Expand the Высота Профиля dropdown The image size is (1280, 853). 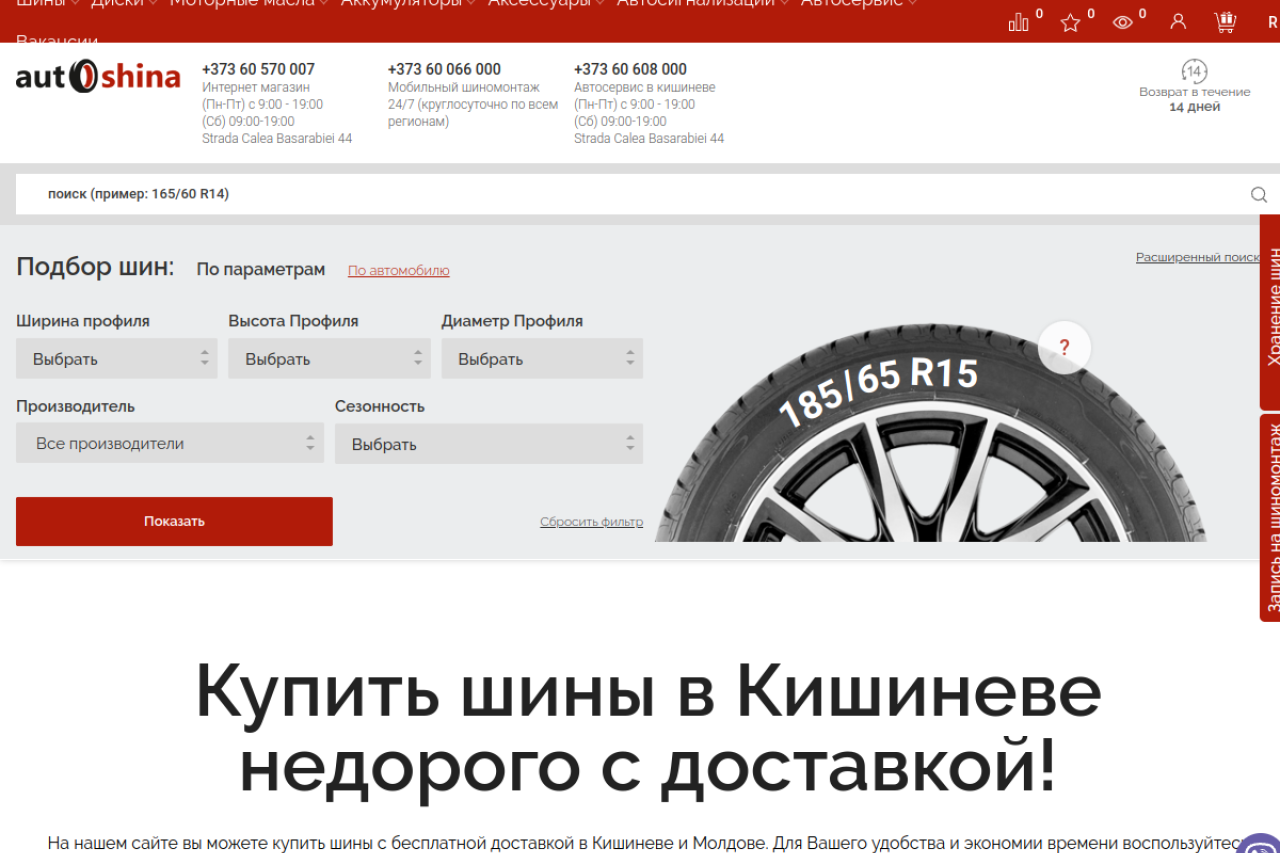point(329,359)
